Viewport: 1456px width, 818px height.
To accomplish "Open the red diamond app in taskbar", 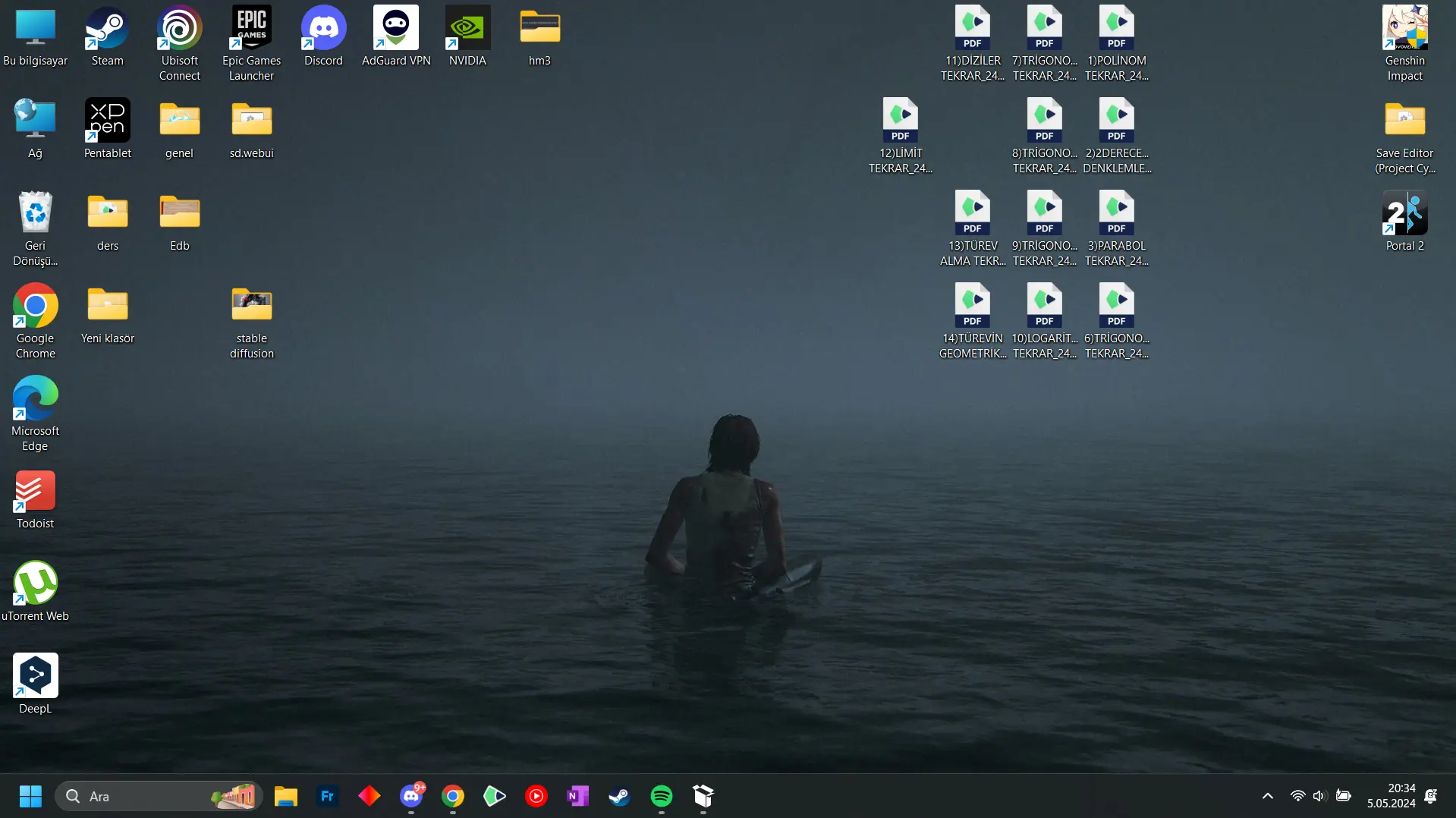I will pos(370,796).
